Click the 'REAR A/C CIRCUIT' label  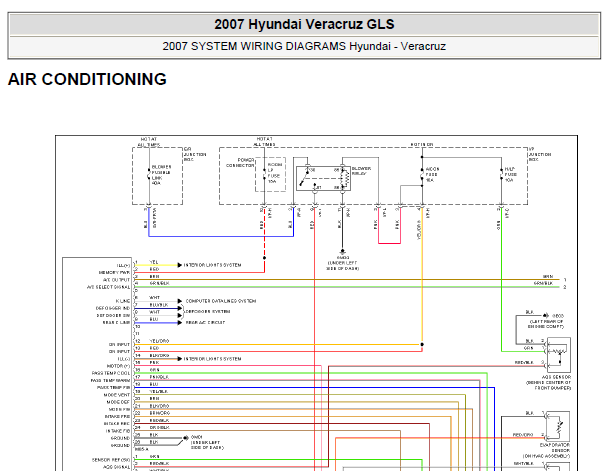(205, 322)
